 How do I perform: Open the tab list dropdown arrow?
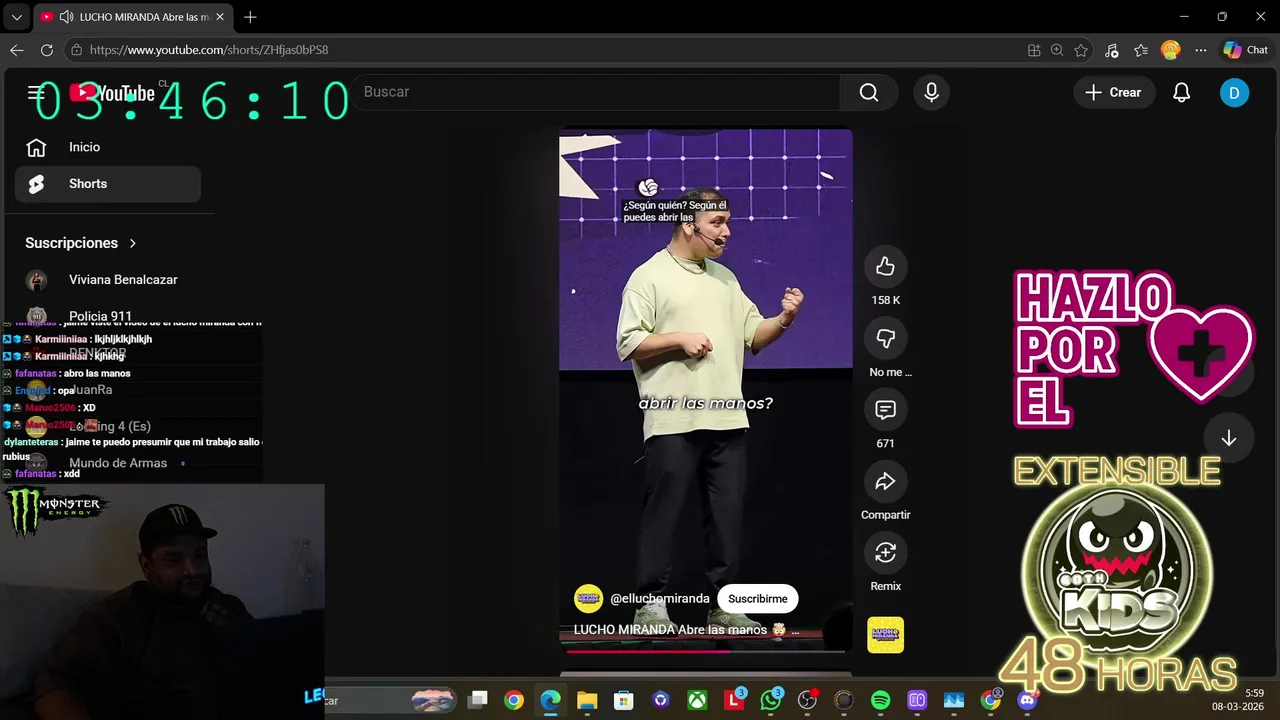pos(16,17)
